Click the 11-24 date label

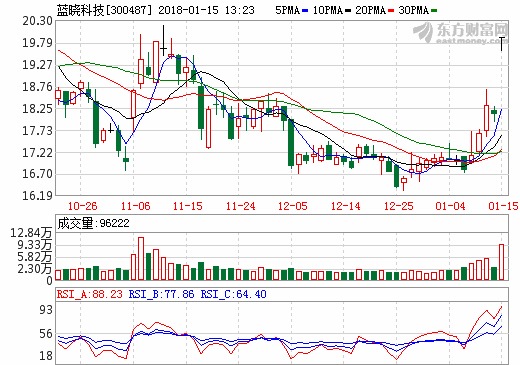[x=240, y=206]
